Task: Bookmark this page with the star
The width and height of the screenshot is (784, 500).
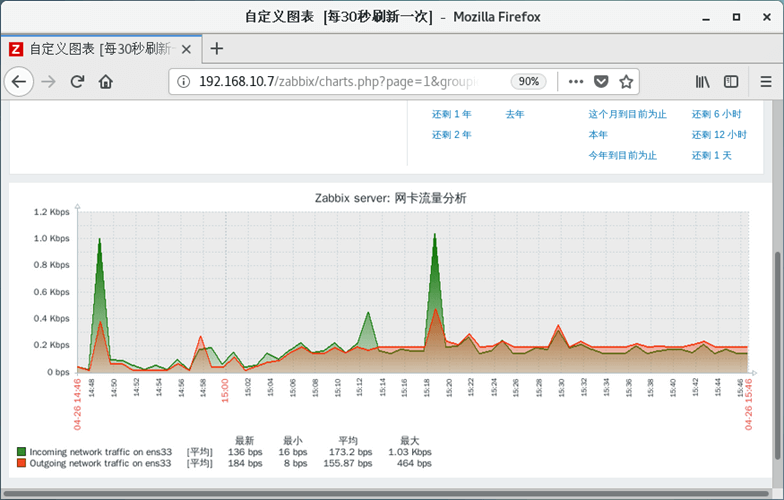Action: coord(626,82)
